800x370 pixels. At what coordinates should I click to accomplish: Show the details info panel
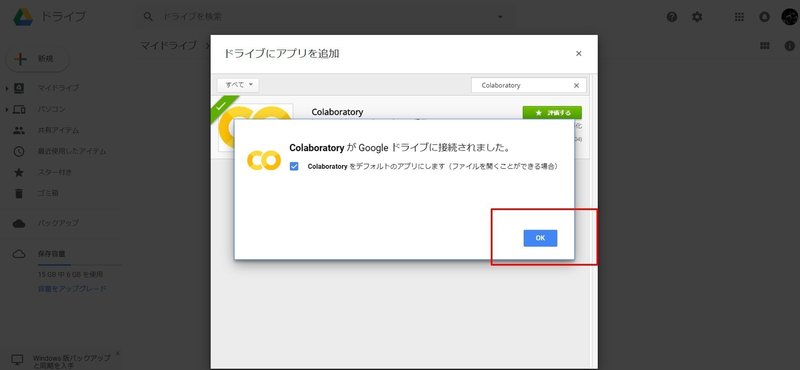(790, 46)
